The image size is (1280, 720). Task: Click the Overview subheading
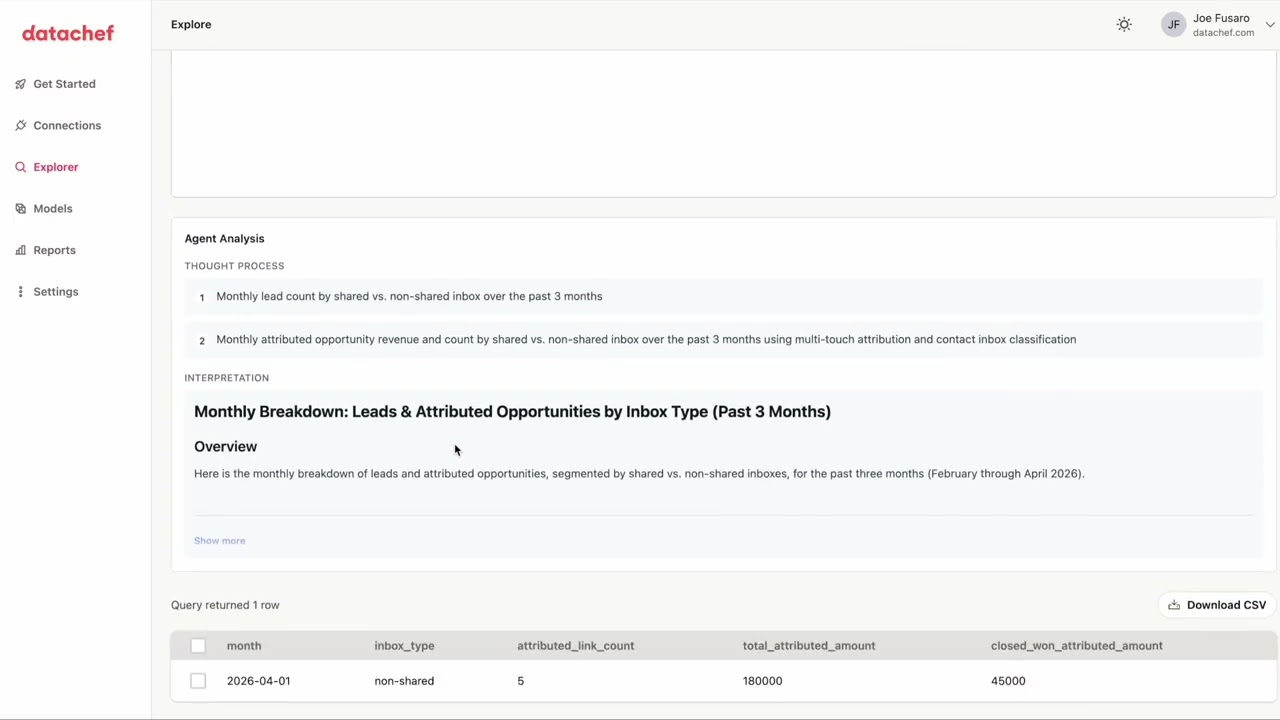(x=225, y=447)
